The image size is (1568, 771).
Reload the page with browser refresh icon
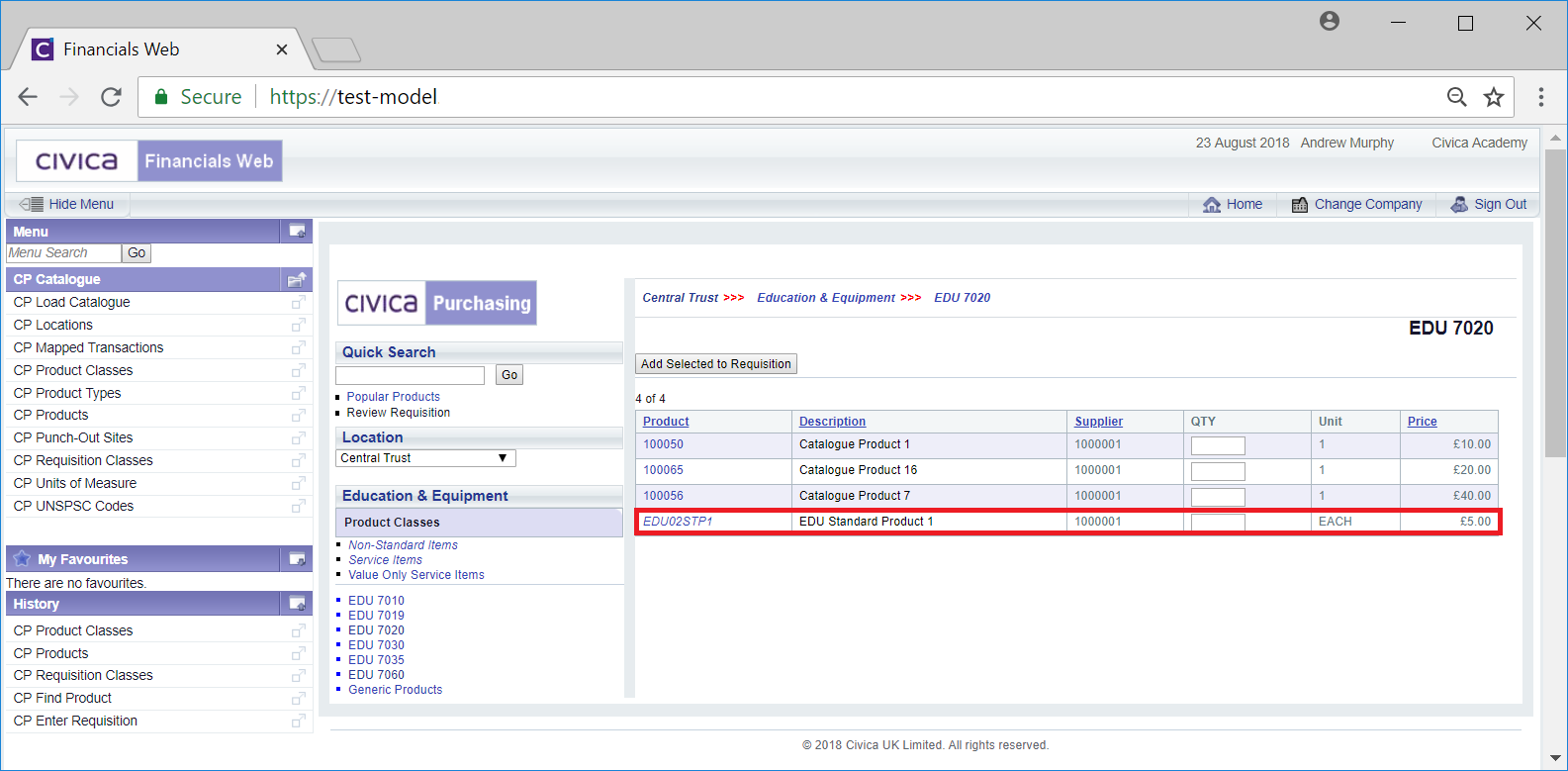(x=111, y=97)
